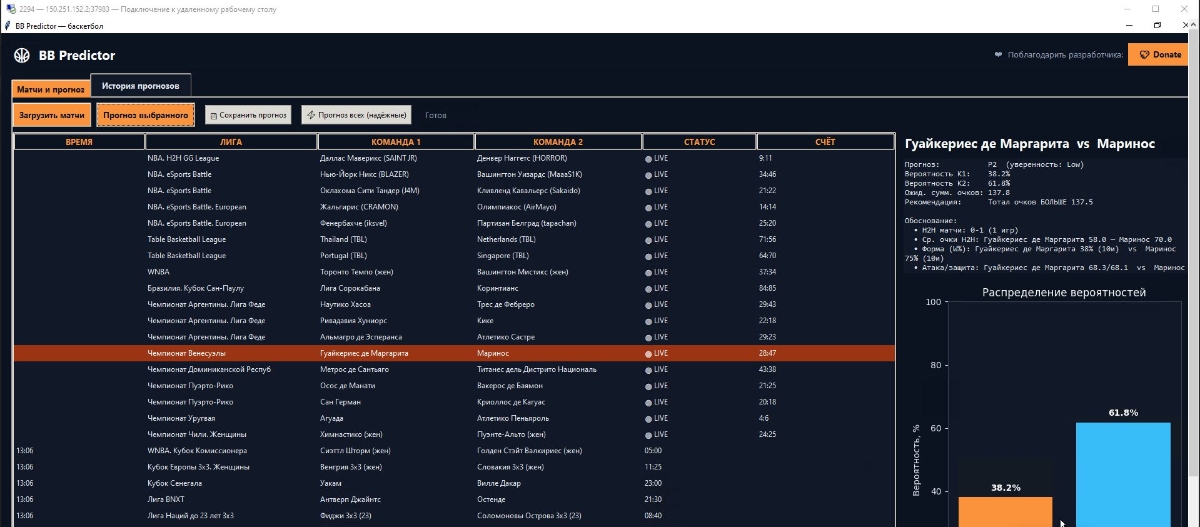The image size is (1200, 527).
Task: Click the score 71:56 cell
Action: coord(825,239)
